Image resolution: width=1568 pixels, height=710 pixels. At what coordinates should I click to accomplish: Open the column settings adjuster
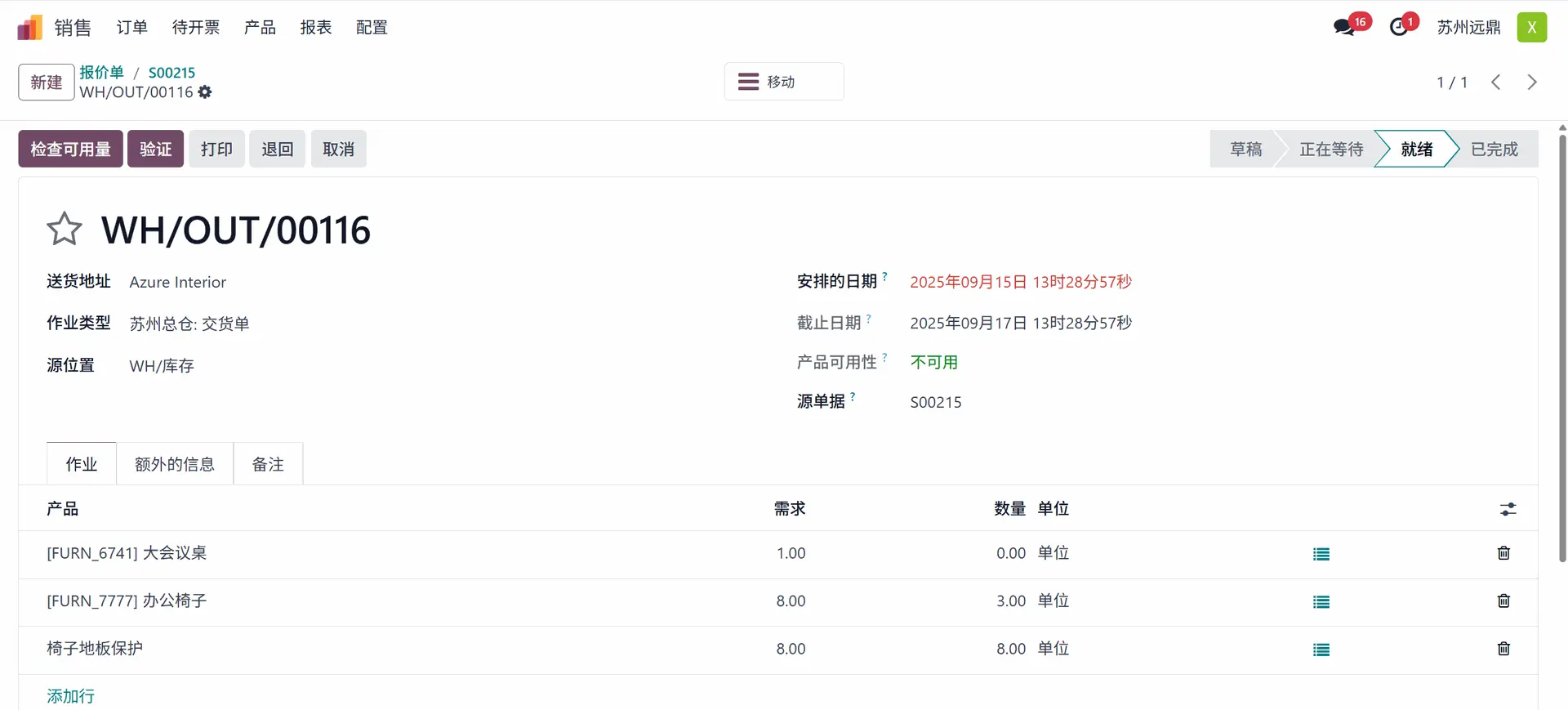[x=1508, y=509]
